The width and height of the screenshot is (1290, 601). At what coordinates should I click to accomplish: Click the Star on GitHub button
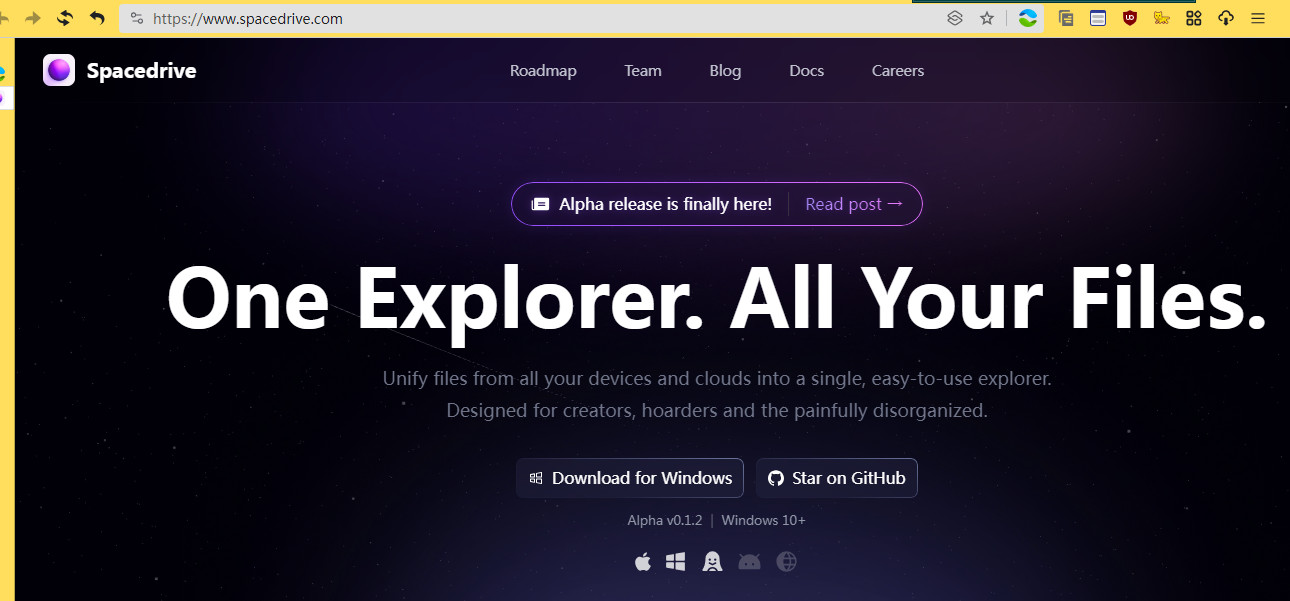pos(837,478)
